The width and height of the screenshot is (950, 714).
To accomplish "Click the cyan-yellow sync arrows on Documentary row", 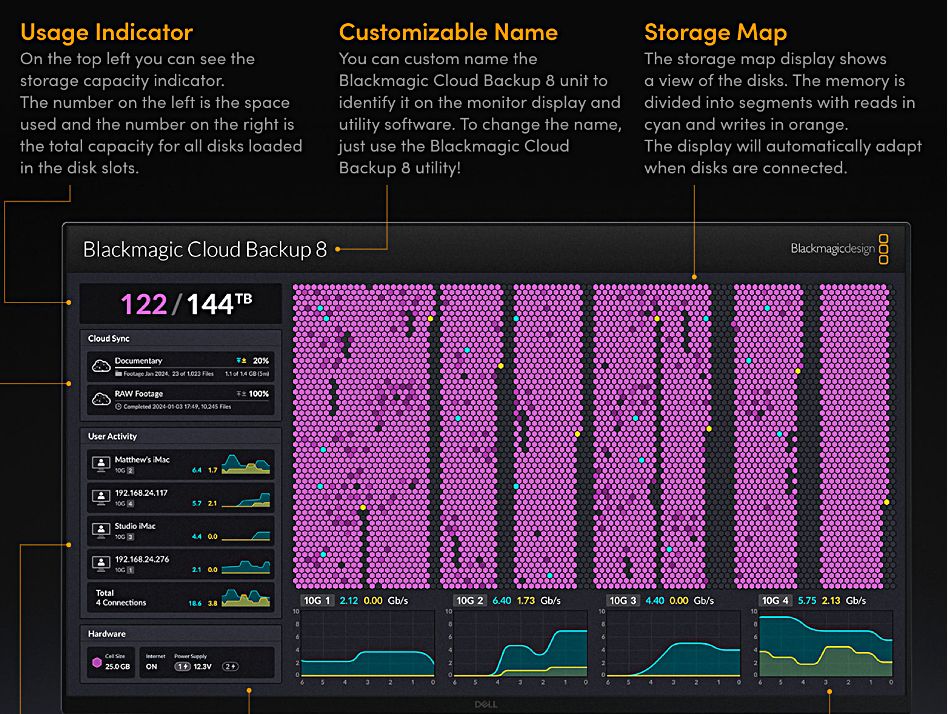I will pos(241,361).
